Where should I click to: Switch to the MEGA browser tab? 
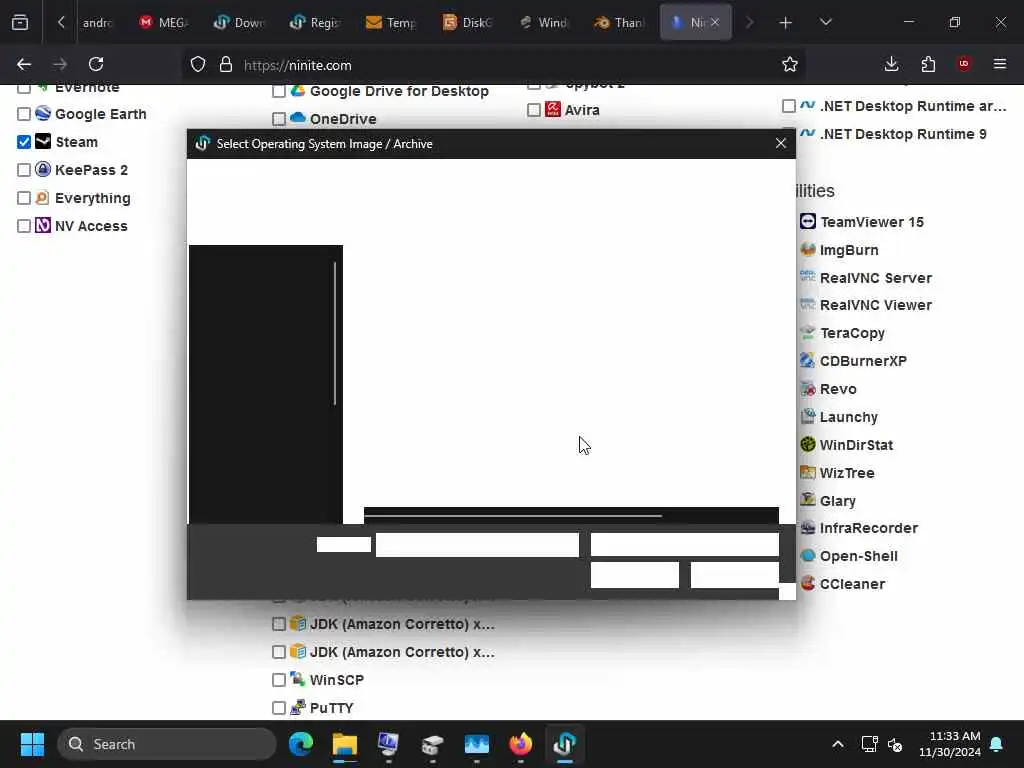click(x=164, y=22)
